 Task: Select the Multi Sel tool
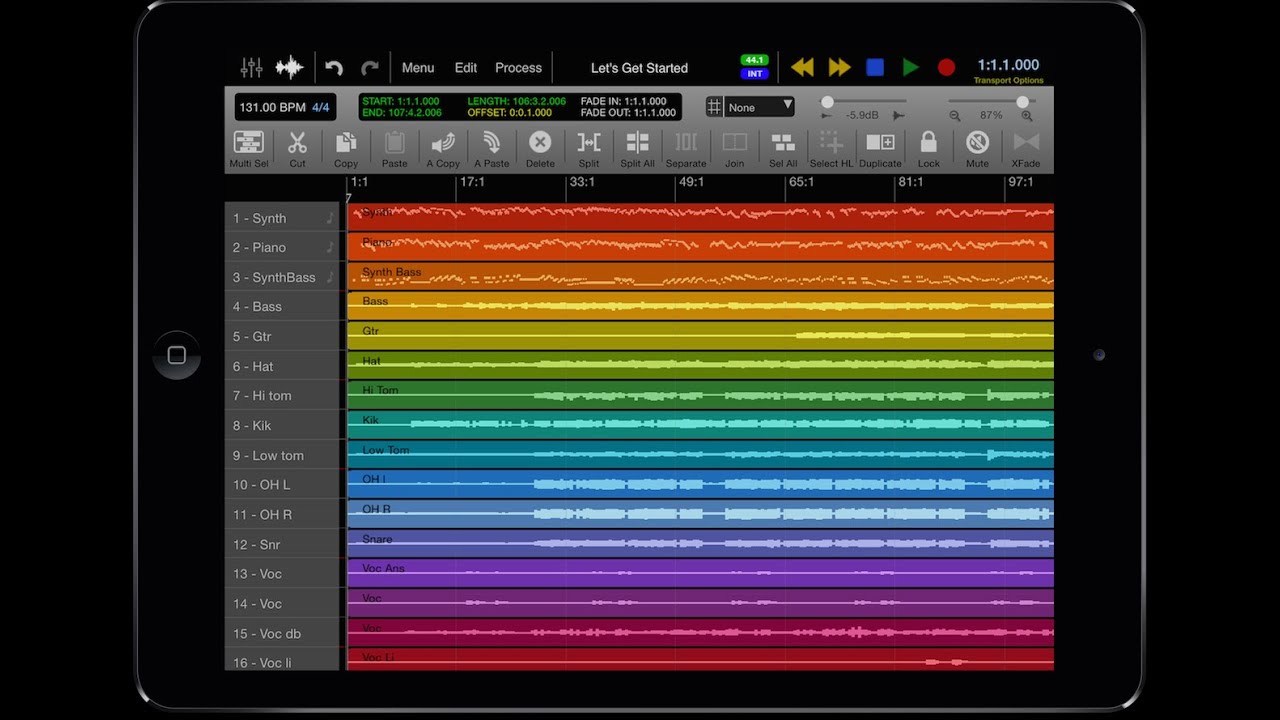[248, 148]
